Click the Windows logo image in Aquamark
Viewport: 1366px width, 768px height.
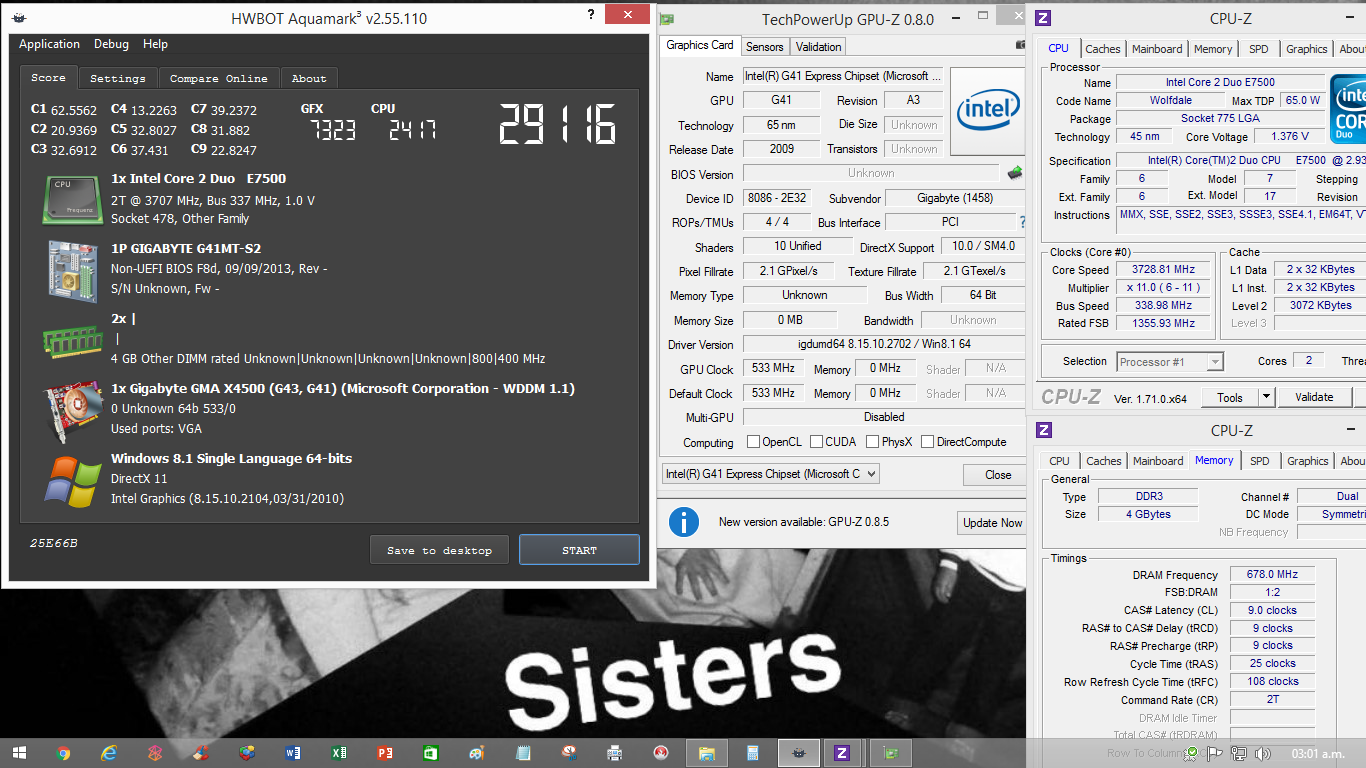click(73, 481)
